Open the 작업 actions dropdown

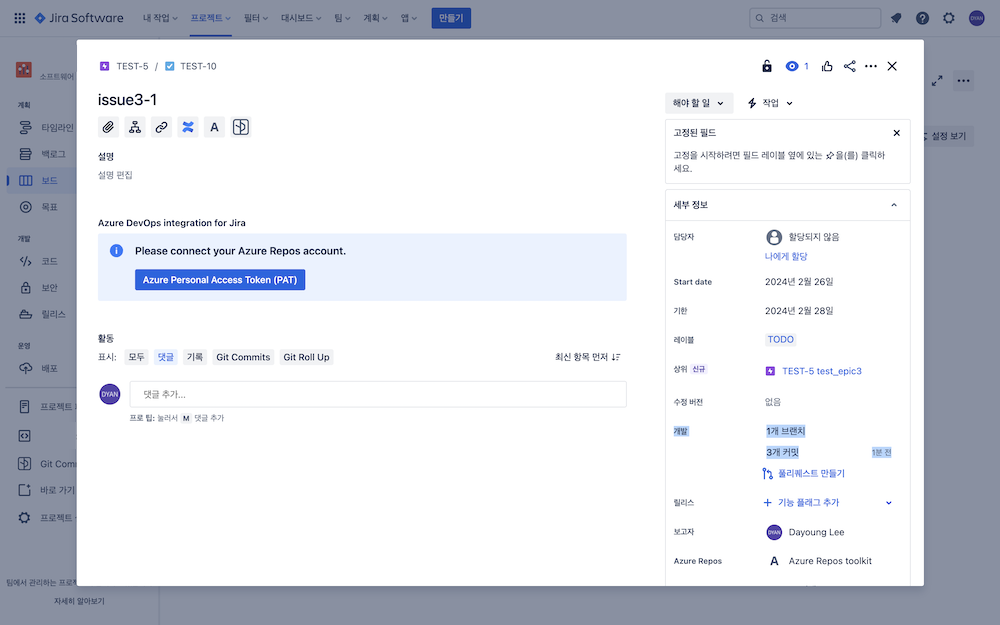click(770, 103)
